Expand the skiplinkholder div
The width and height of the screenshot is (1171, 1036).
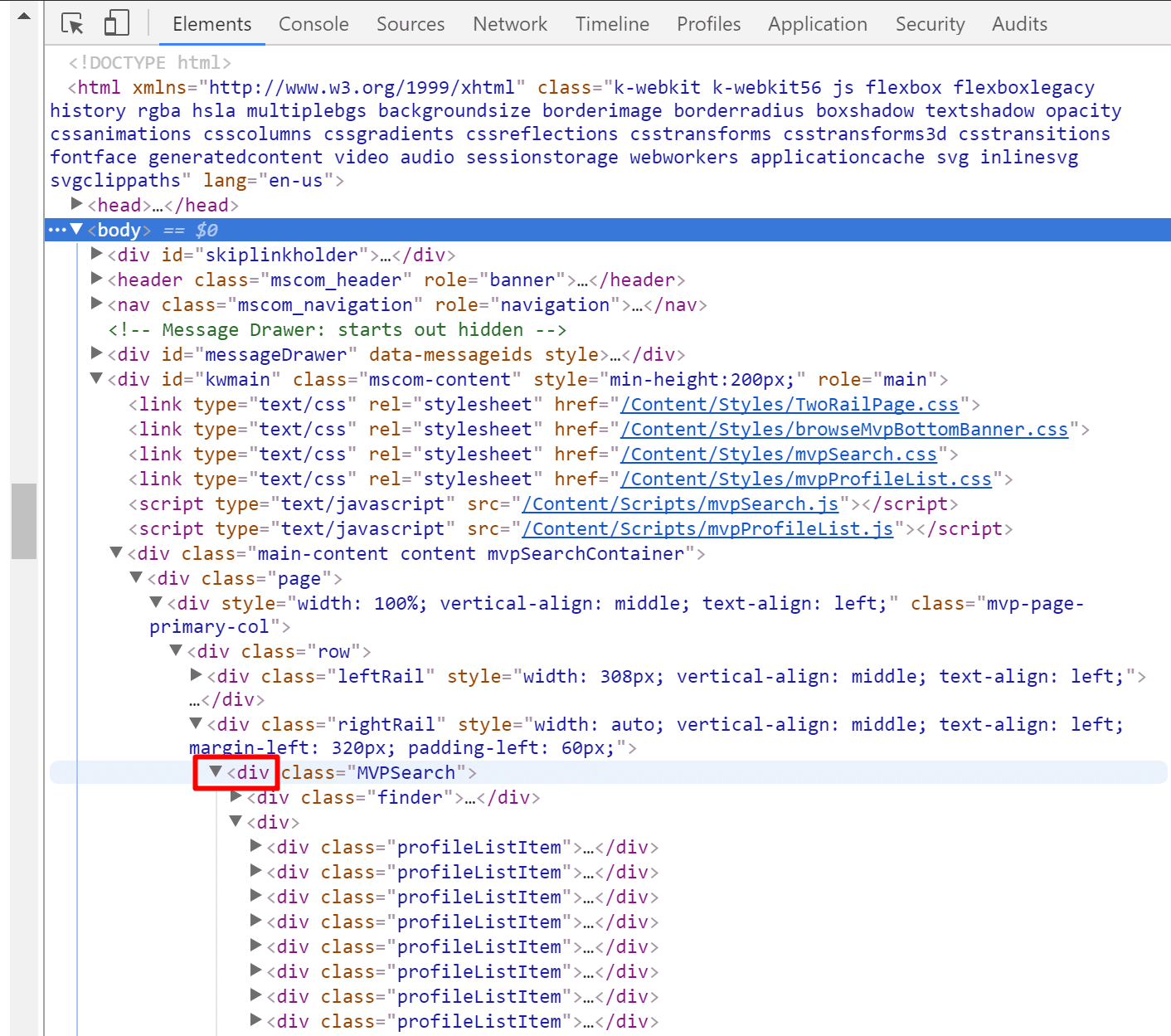click(97, 254)
